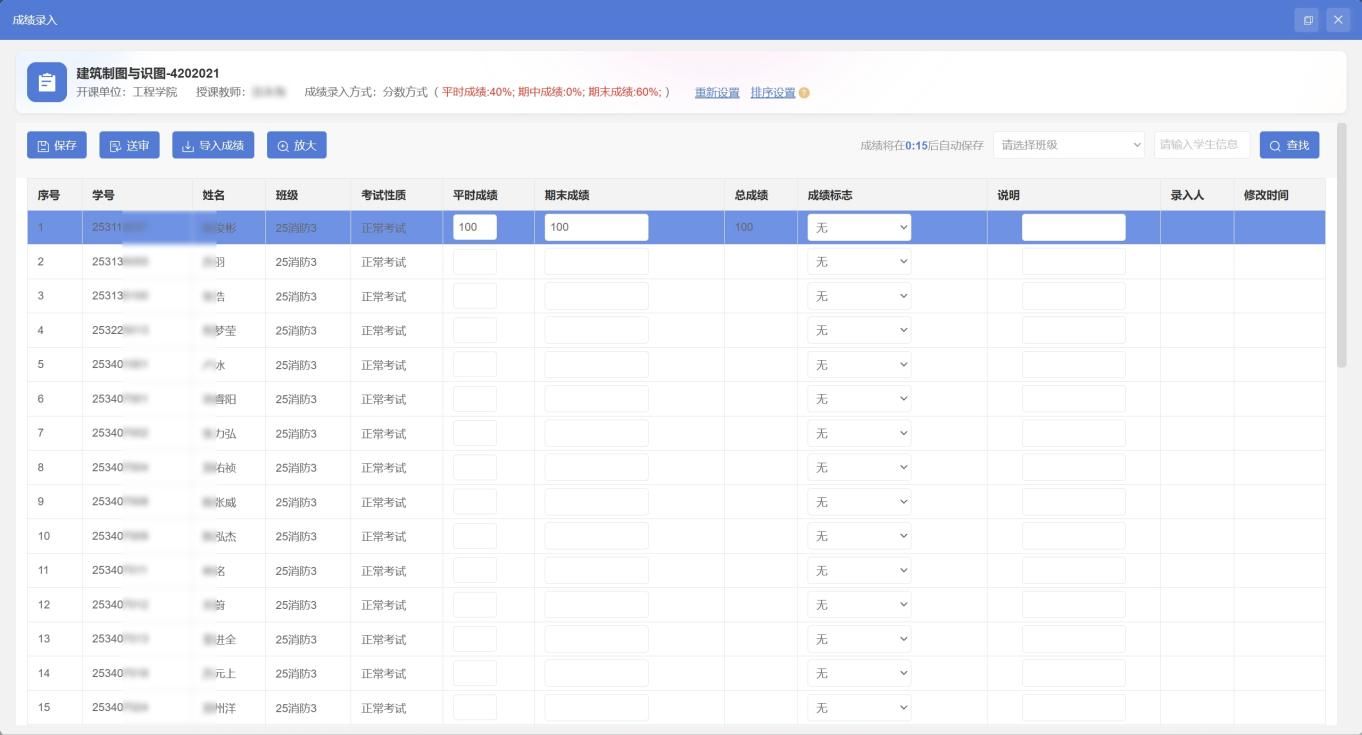Open 成绩标志 dropdown in row 10
This screenshot has width=1362, height=735.
859,537
